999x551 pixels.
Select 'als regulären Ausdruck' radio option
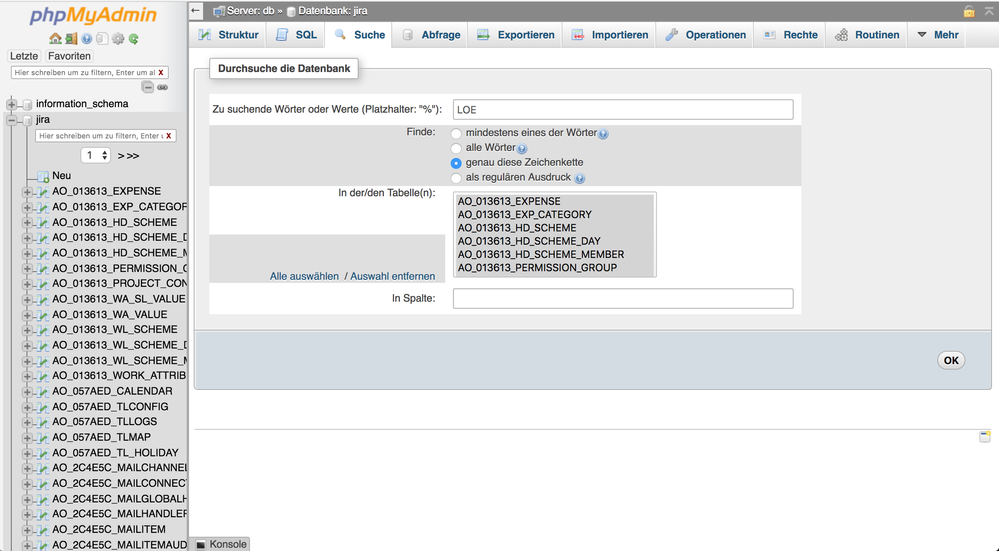click(456, 178)
